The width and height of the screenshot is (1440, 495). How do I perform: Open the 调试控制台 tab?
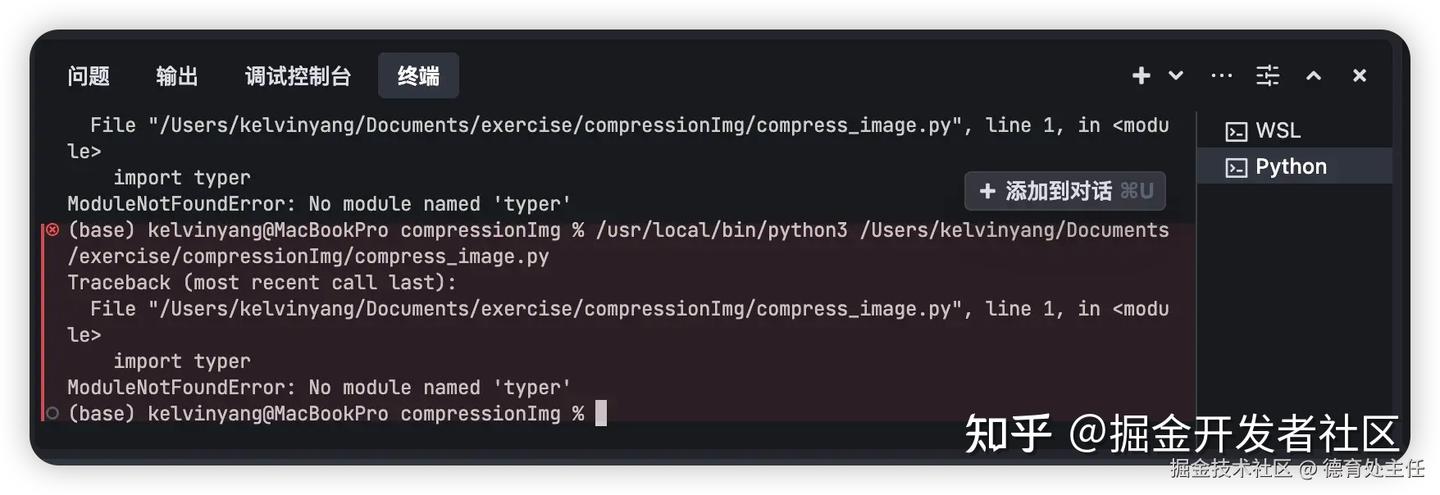[298, 76]
